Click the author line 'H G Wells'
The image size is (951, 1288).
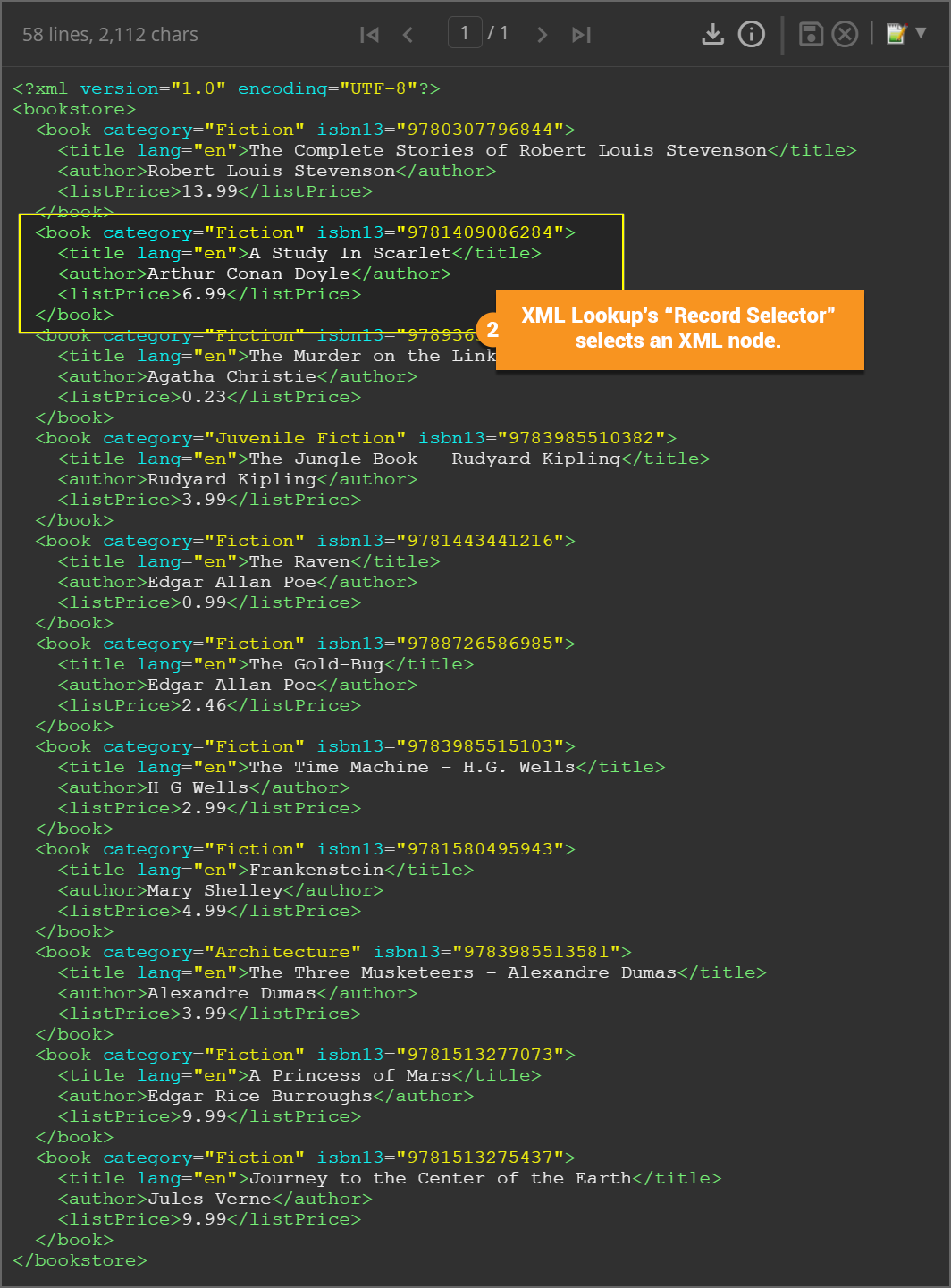(204, 787)
